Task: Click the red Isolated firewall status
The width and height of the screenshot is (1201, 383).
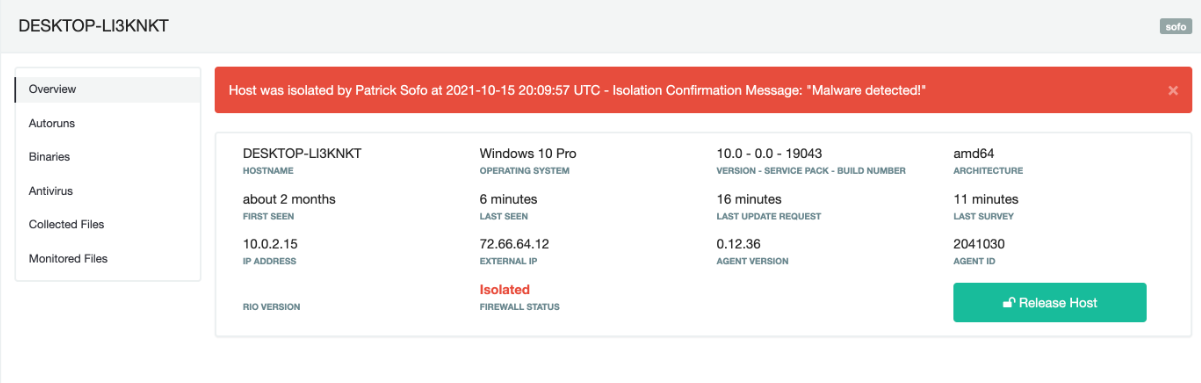Action: coord(505,290)
